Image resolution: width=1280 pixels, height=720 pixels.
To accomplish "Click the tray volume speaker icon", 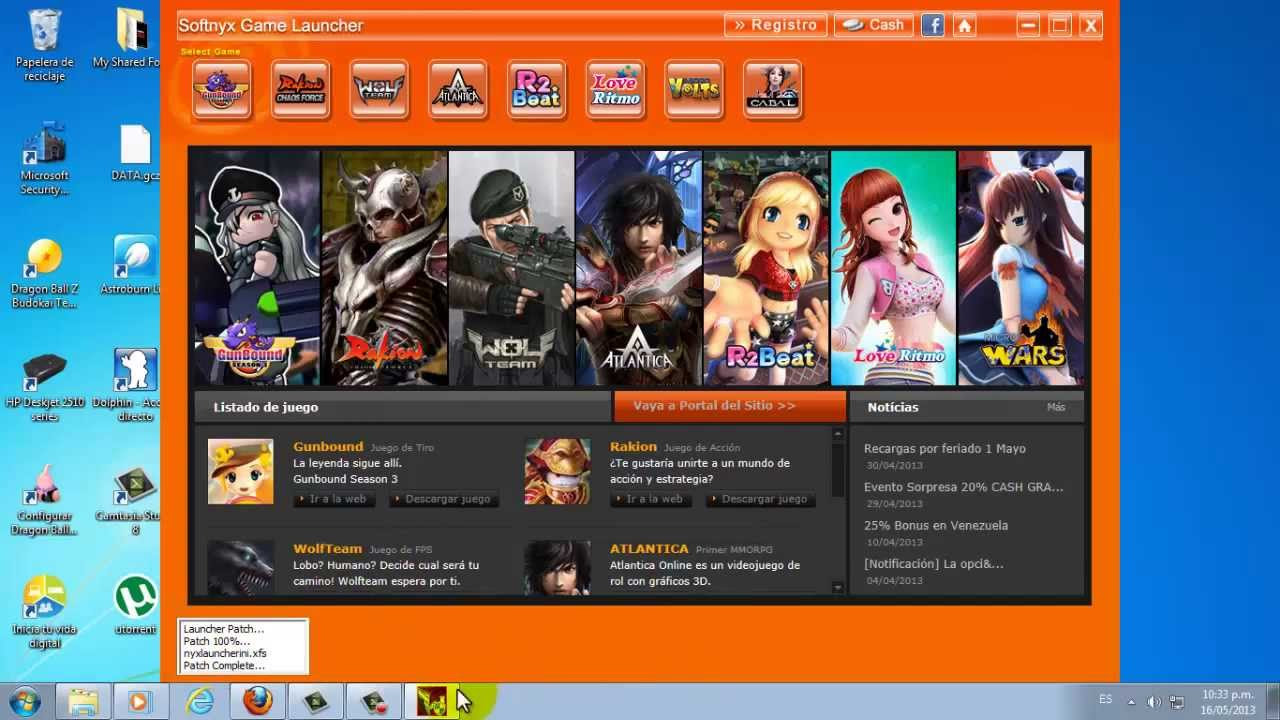I will click(x=1154, y=701).
